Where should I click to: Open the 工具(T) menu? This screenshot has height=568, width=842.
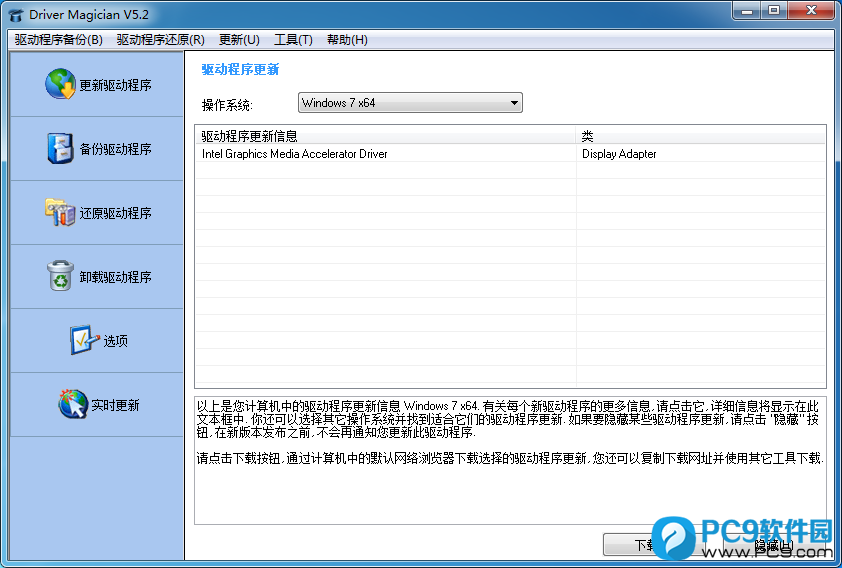point(293,40)
